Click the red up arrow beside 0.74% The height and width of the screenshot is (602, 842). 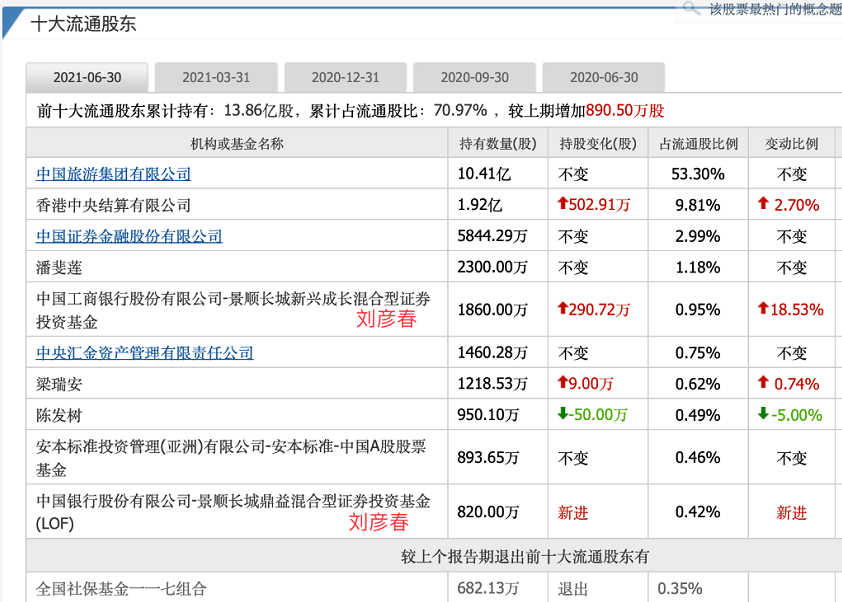click(x=763, y=382)
